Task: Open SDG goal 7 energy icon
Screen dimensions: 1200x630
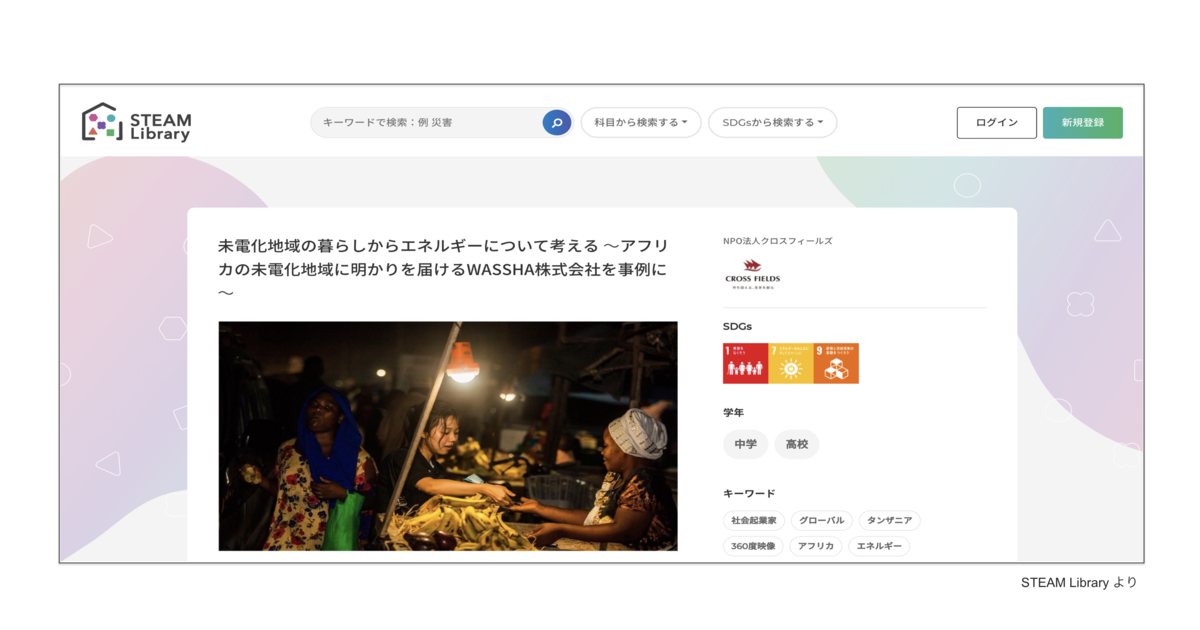Action: (x=791, y=363)
